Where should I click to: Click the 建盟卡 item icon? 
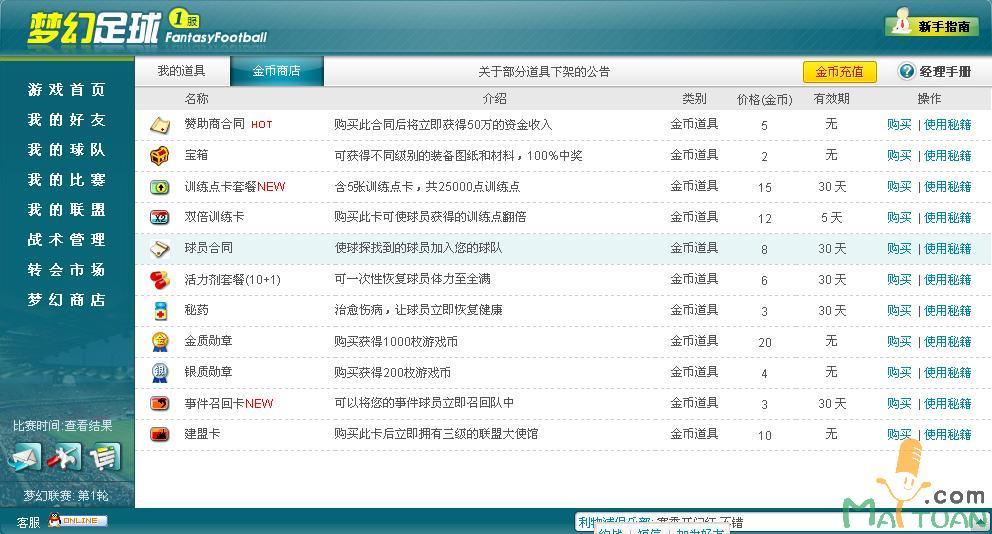tap(160, 435)
